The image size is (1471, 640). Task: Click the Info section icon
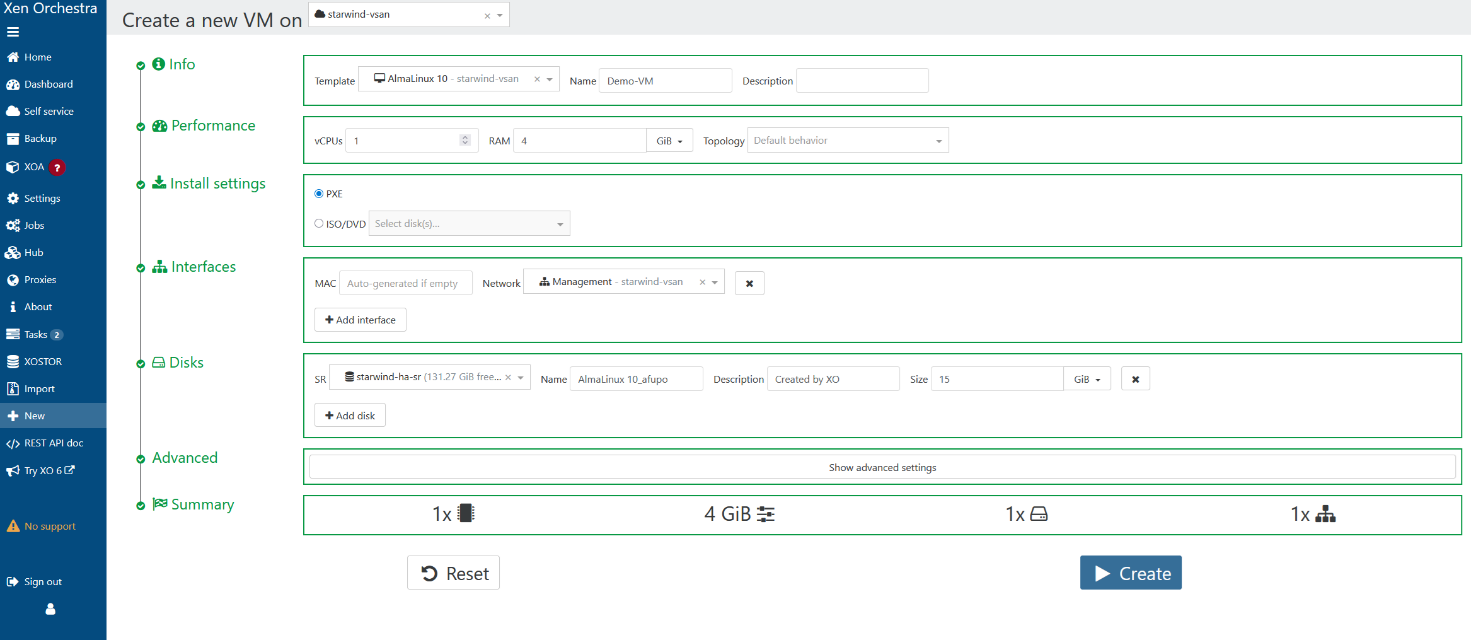[158, 64]
